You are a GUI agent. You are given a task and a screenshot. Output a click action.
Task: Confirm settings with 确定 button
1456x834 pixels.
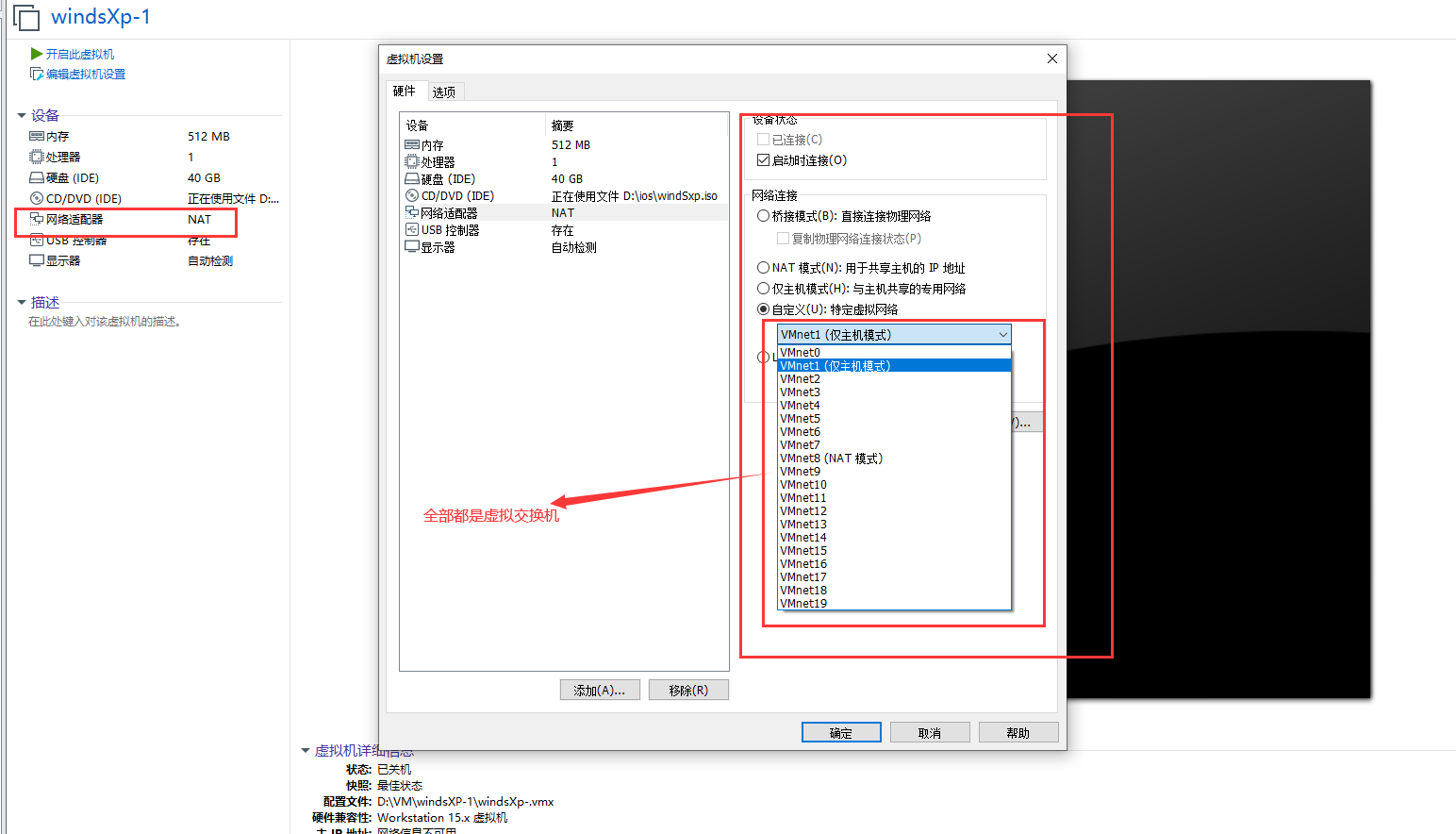(x=841, y=732)
